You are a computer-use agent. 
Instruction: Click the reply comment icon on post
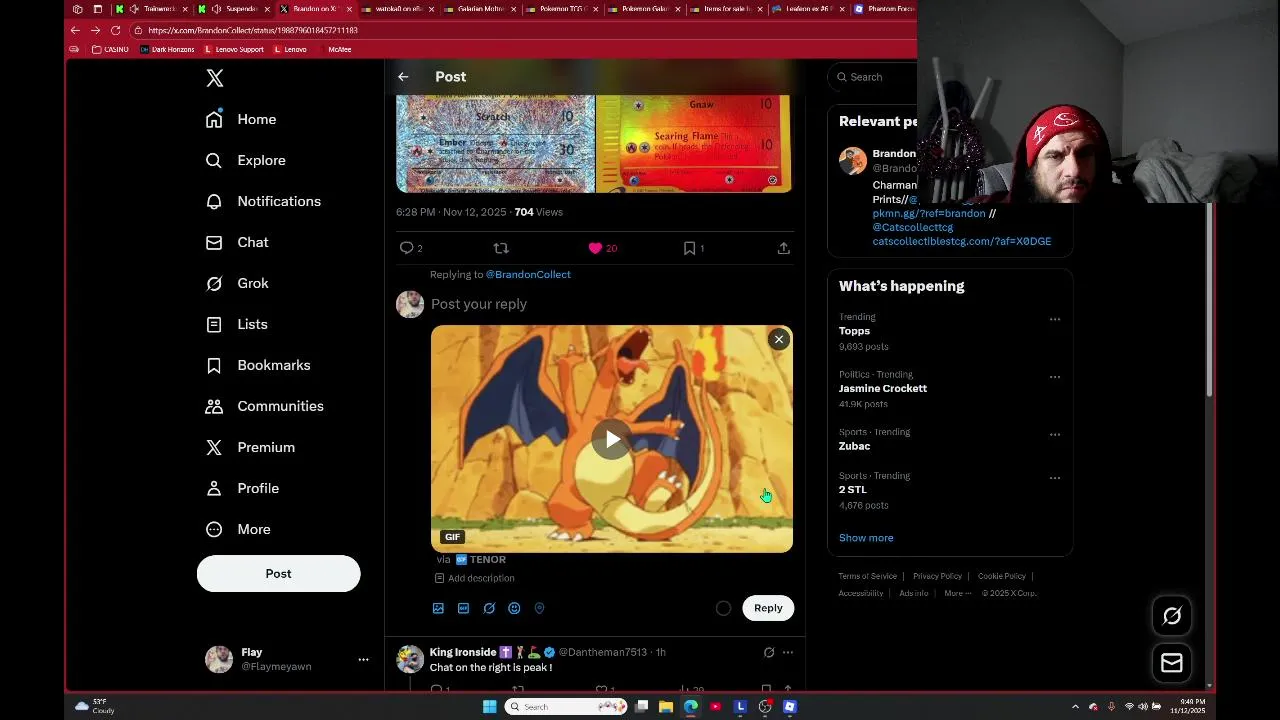[406, 248]
